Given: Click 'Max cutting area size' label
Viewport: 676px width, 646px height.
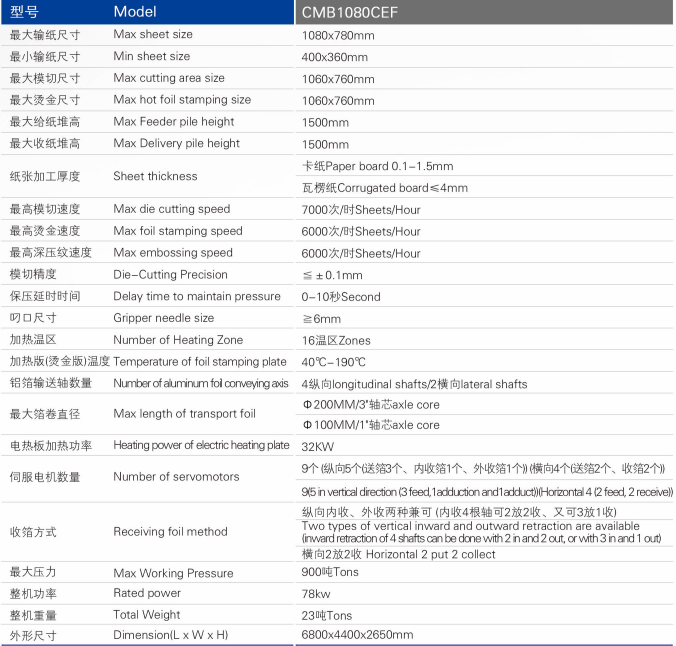Looking at the screenshot, I should 169,78.
